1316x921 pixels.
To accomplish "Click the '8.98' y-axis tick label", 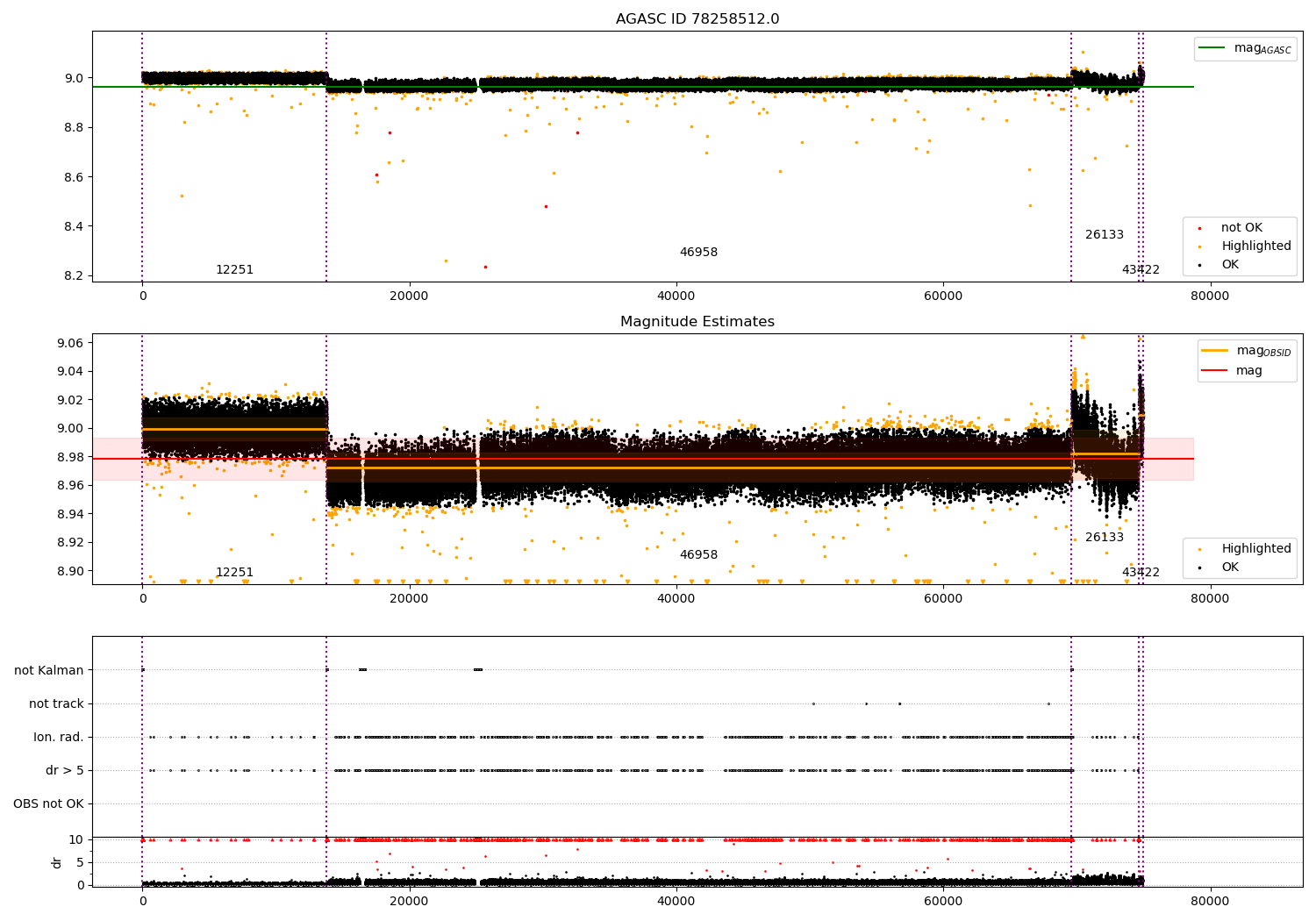I will (70, 457).
